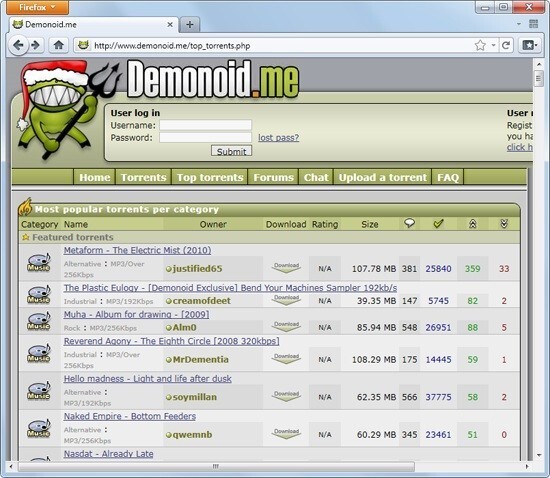Click the comments bubble column header
The height and width of the screenshot is (478, 550).
(409, 223)
